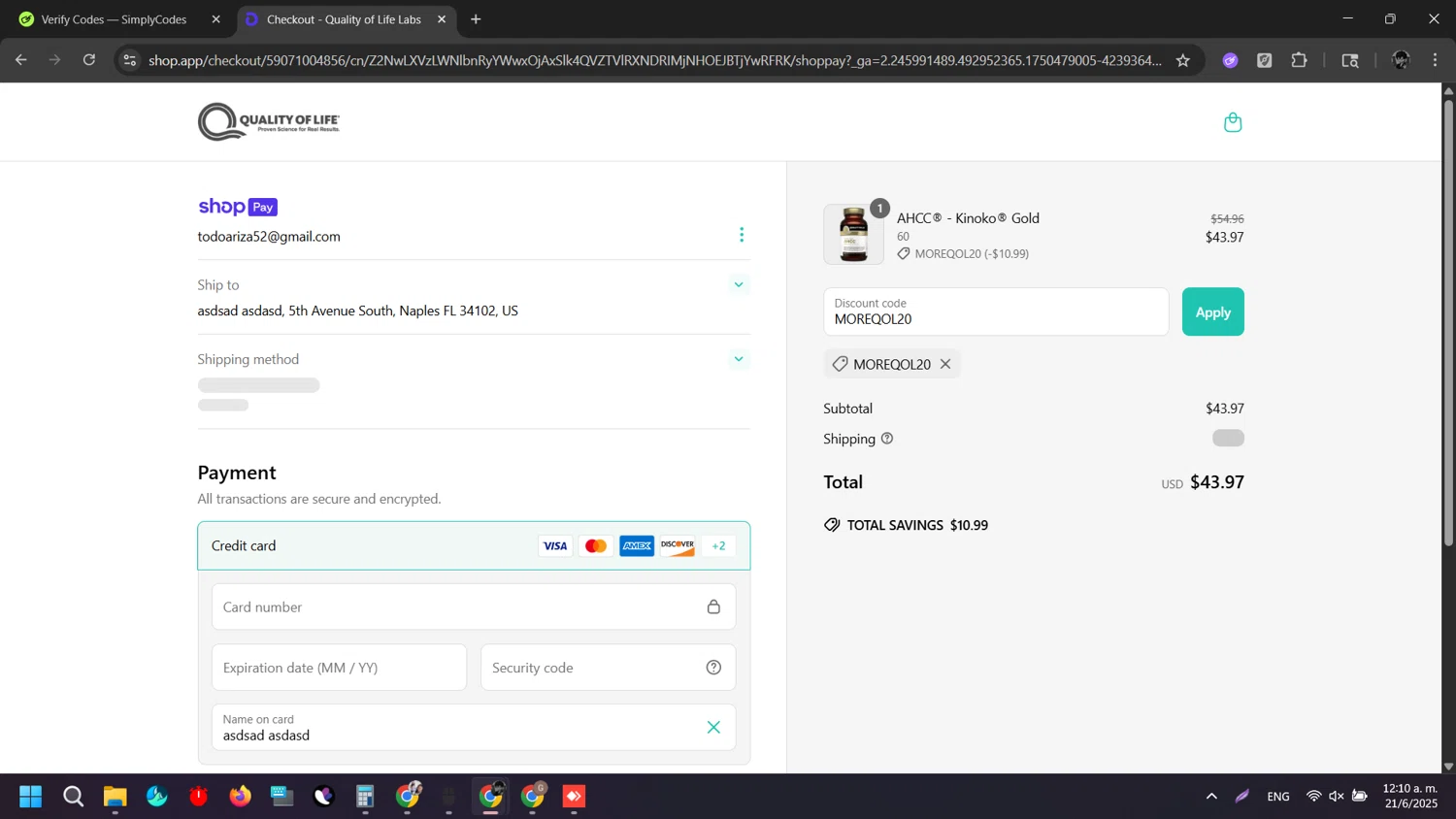Open taskbar Search
Image resolution: width=1456 pixels, height=819 pixels.
(74, 797)
